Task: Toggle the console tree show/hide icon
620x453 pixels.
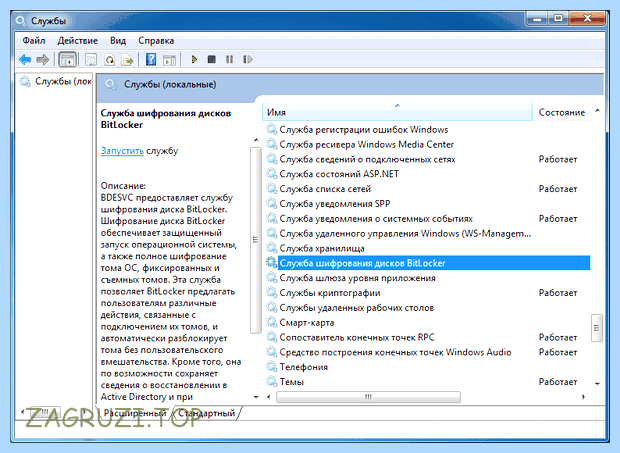Action: coord(68,60)
